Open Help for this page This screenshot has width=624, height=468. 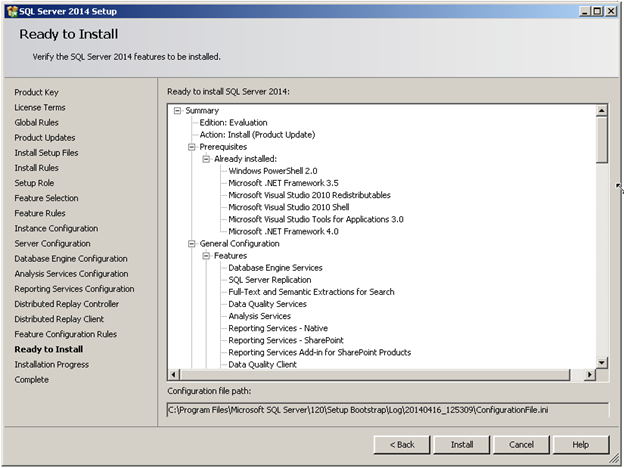click(581, 445)
